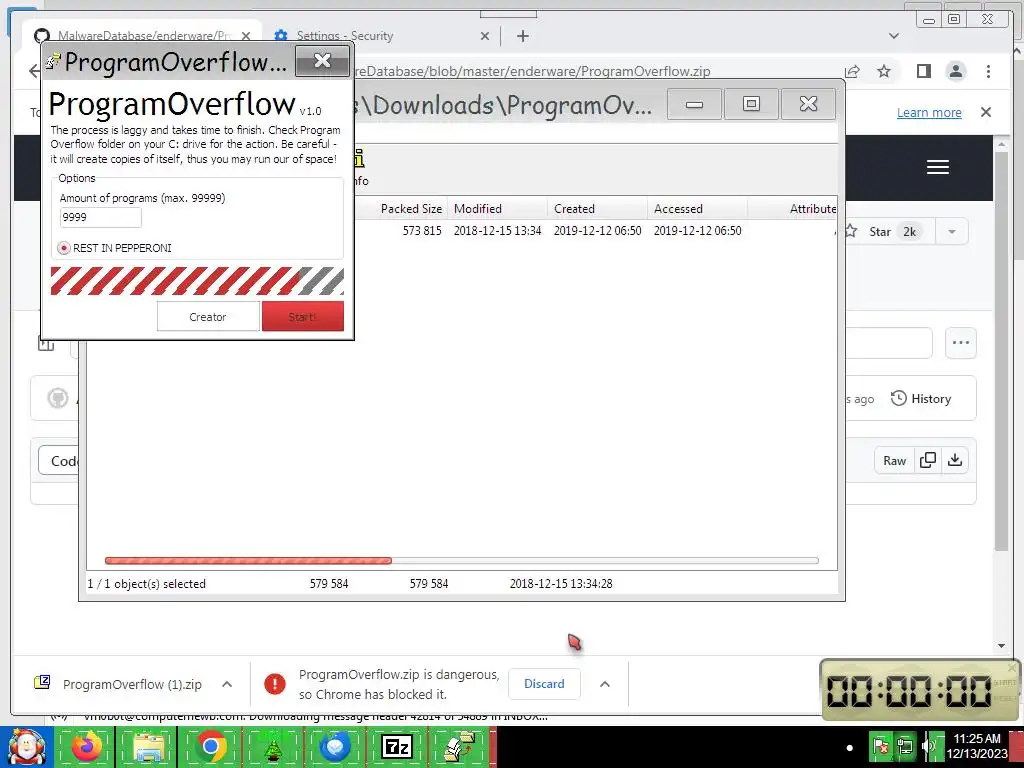Screen dimensions: 1024x768
Task: Open Google Chrome from the taskbar
Action: click(x=210, y=746)
